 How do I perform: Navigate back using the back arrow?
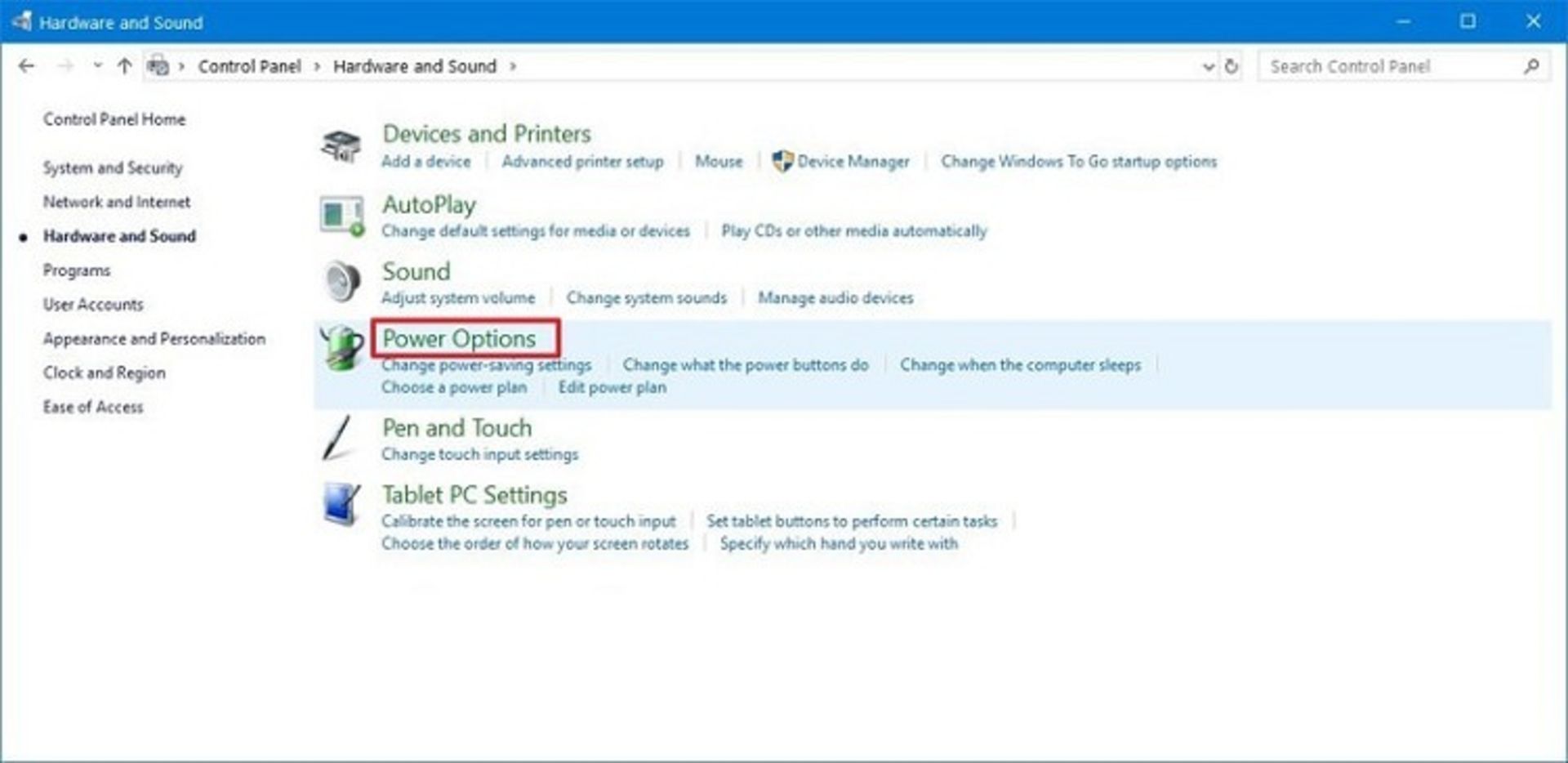pyautogui.click(x=26, y=67)
